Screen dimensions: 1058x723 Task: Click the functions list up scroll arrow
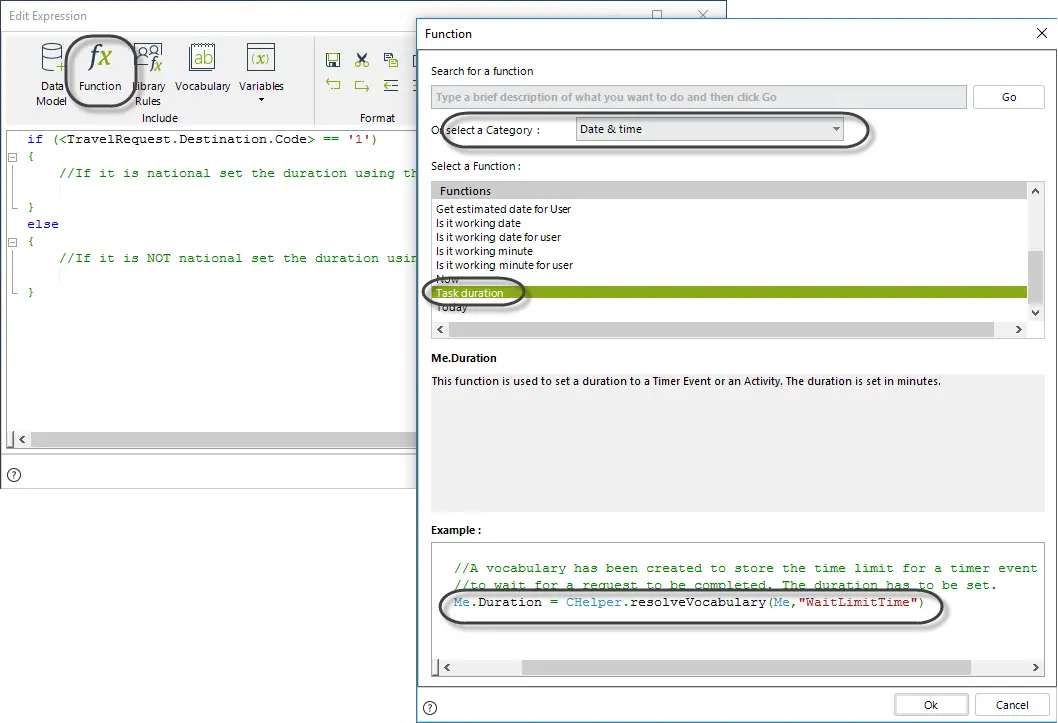click(x=1035, y=192)
